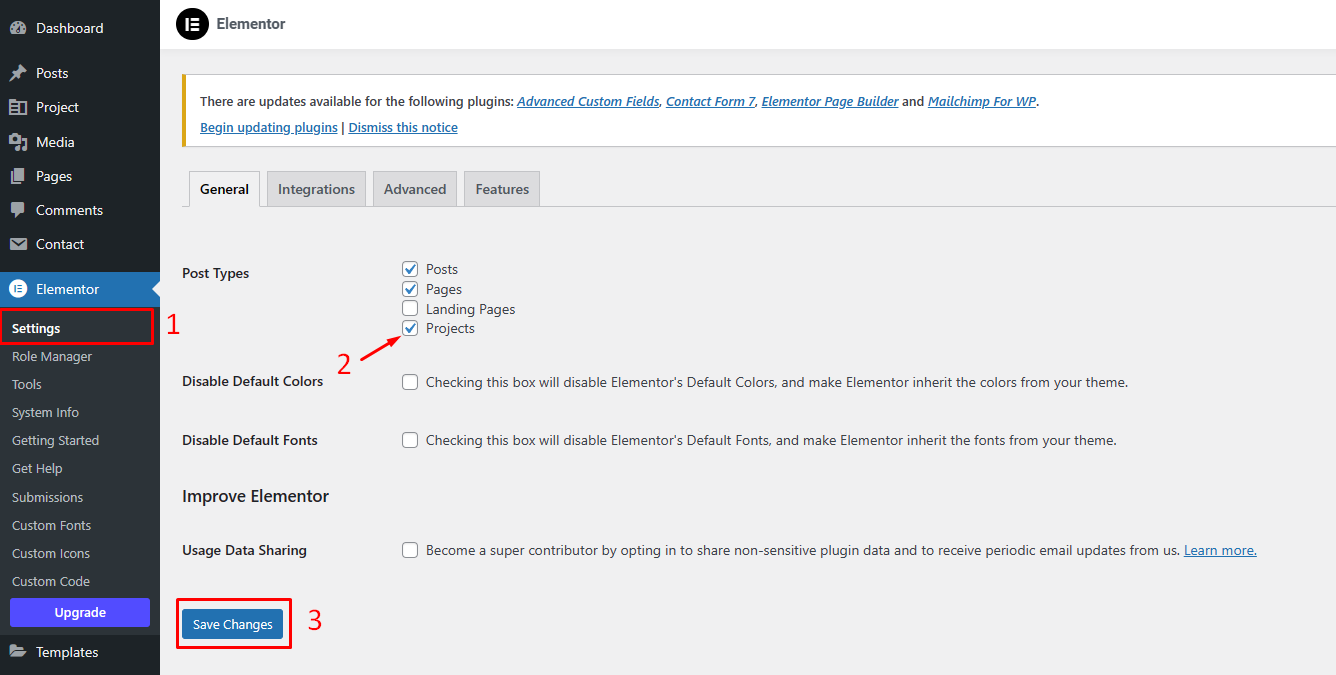Enable the Usage Data Sharing checkbox
Viewport: 1336px width, 675px height.
click(410, 550)
